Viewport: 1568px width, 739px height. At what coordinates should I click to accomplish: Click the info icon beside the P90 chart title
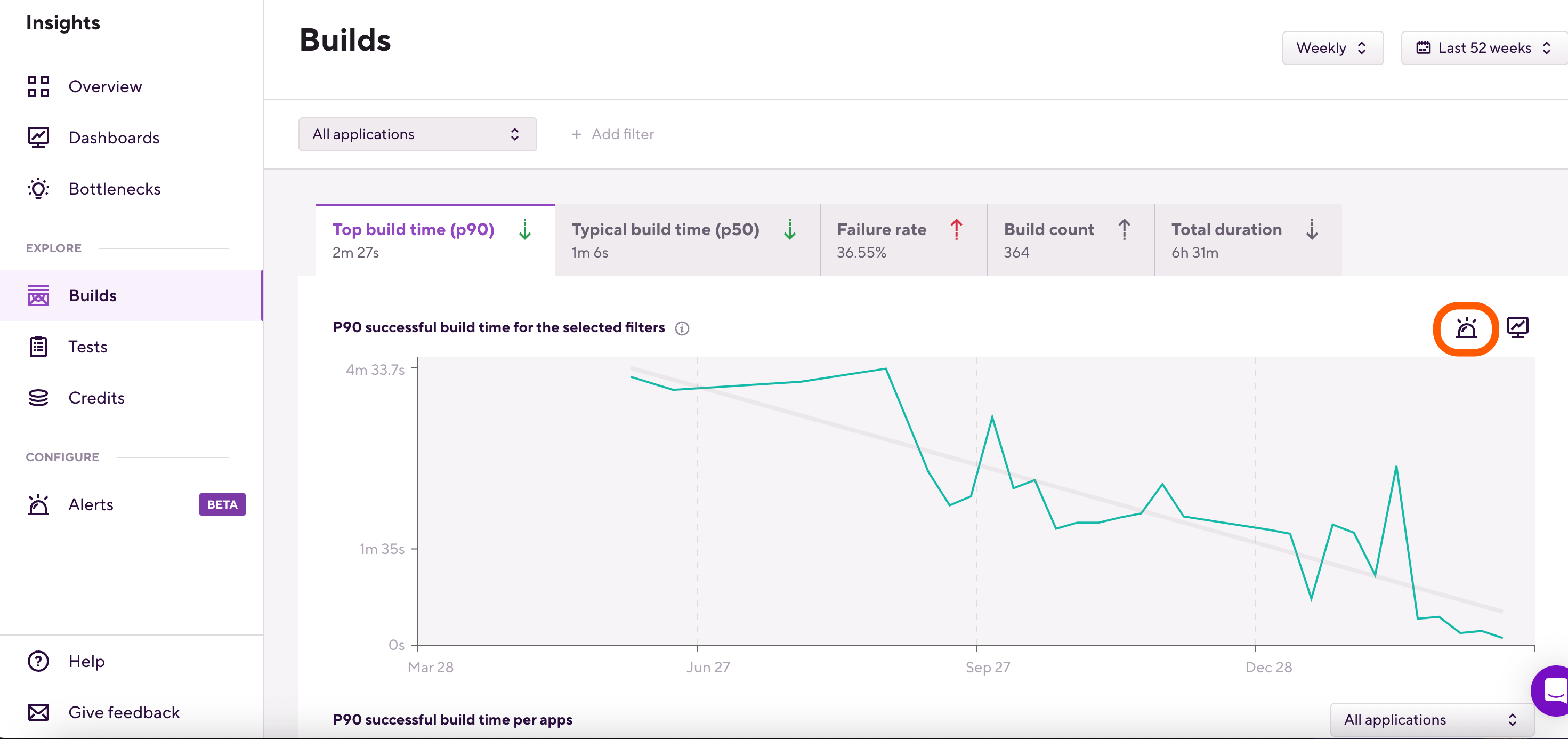(682, 329)
